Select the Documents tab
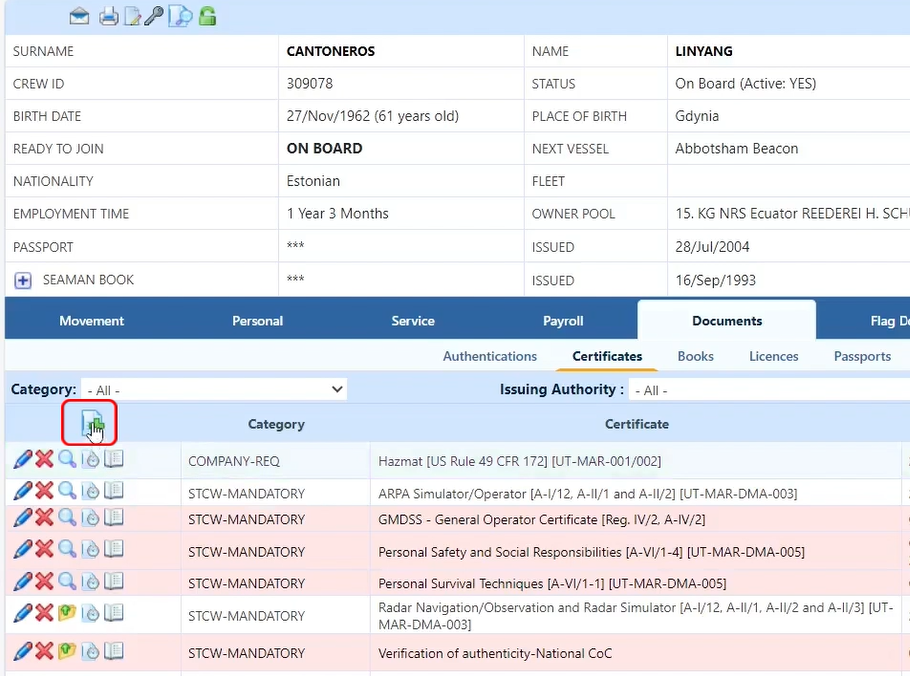Image resolution: width=910 pixels, height=676 pixels. tap(727, 321)
